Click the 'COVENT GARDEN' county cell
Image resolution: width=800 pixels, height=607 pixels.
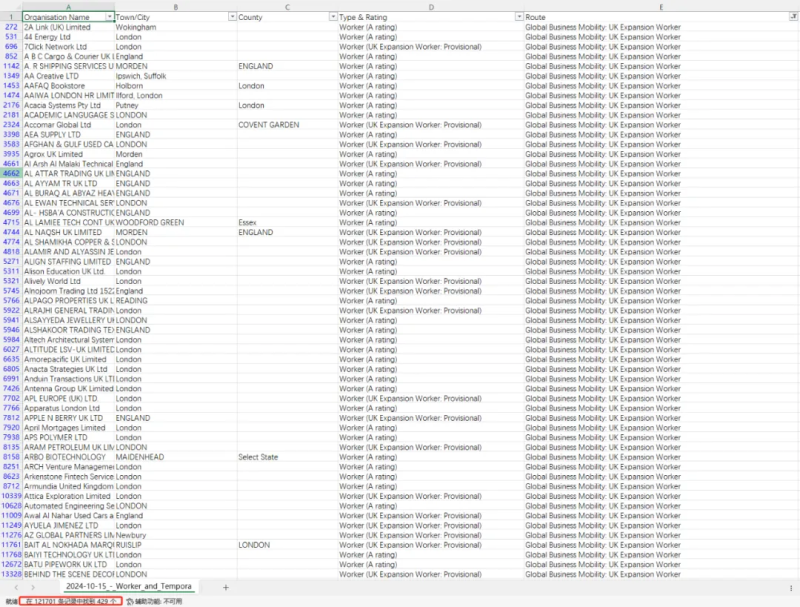tap(287, 125)
